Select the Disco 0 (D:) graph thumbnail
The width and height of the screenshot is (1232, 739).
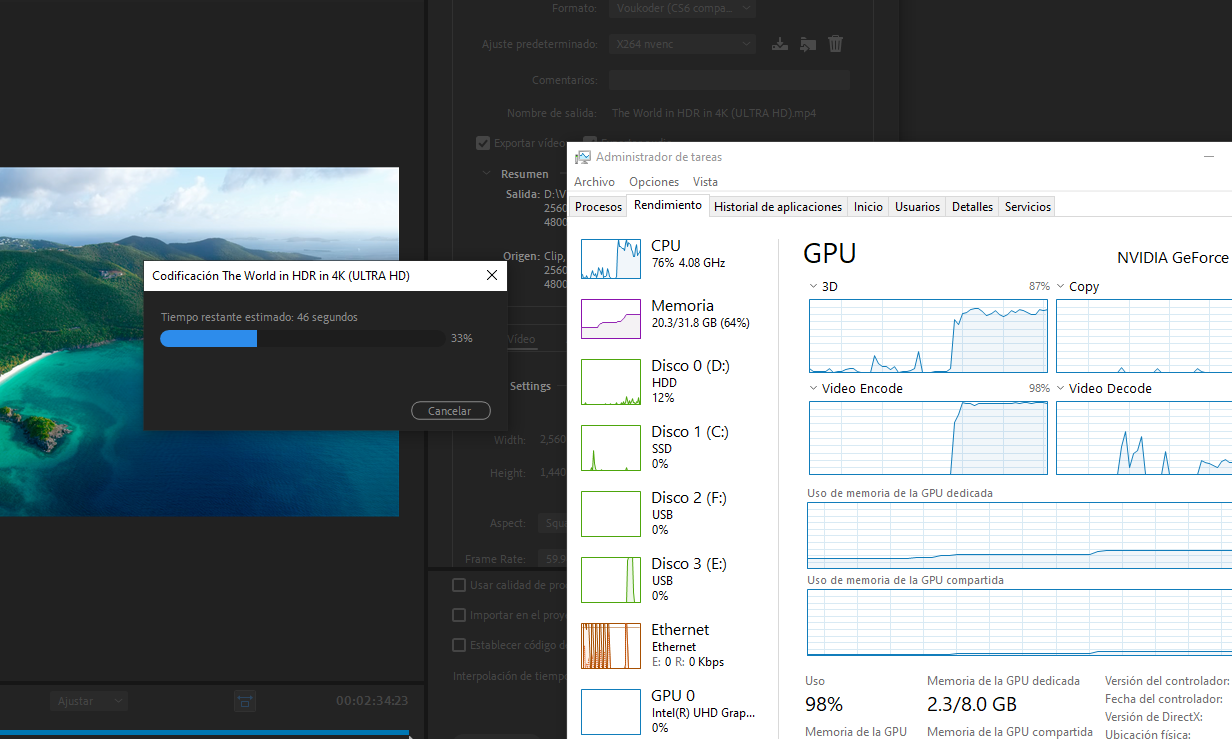coord(611,383)
